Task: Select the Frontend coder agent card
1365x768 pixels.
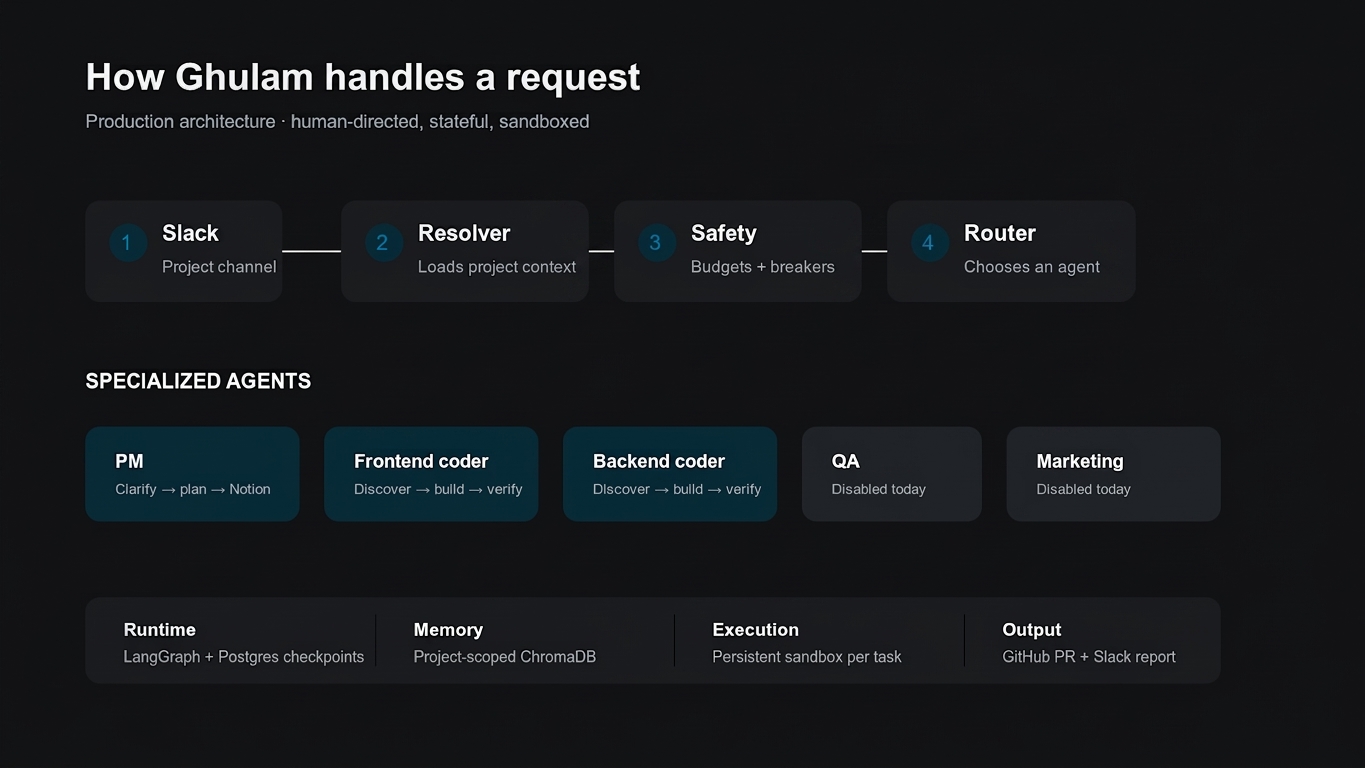Action: tap(431, 474)
